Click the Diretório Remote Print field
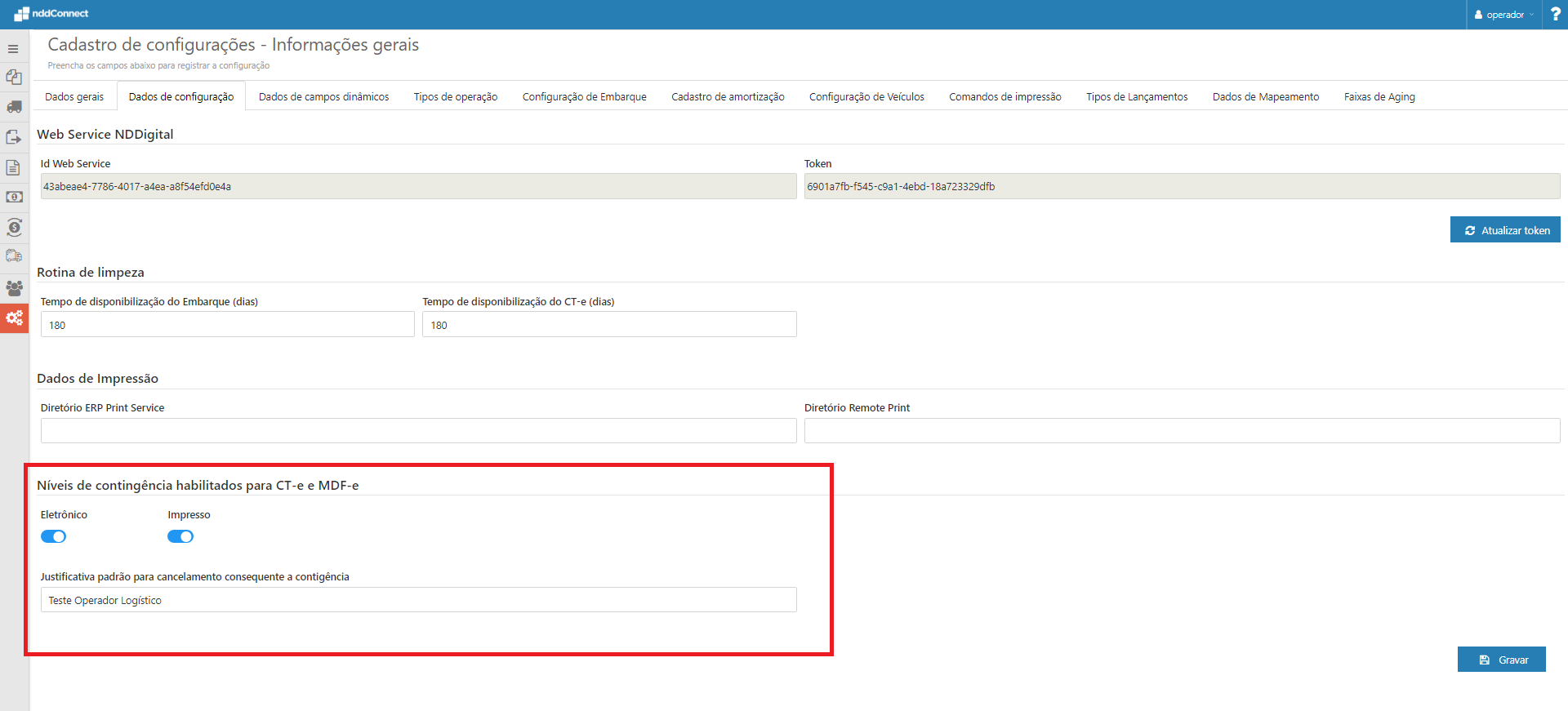The height and width of the screenshot is (711, 1568). tap(1182, 430)
